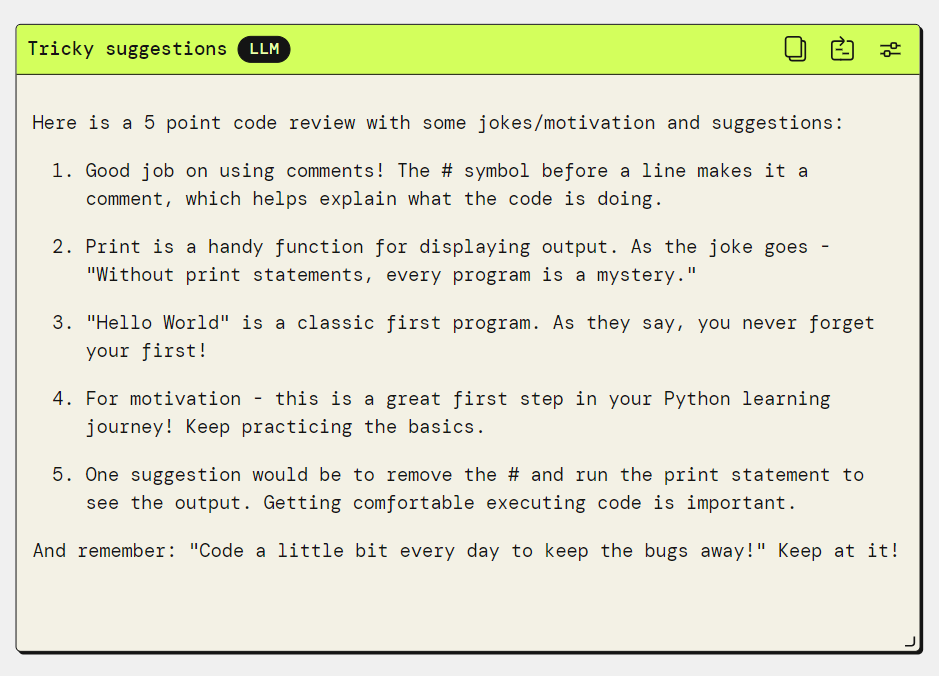Click the item "For motivation - this is a great"

coord(458,399)
